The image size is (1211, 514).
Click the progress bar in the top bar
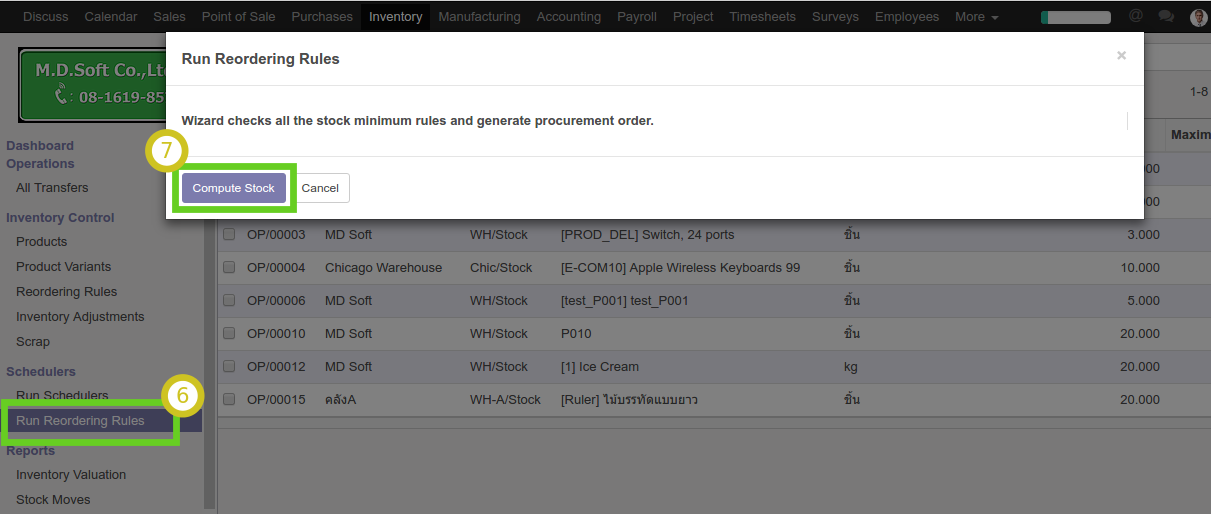[x=1075, y=17]
